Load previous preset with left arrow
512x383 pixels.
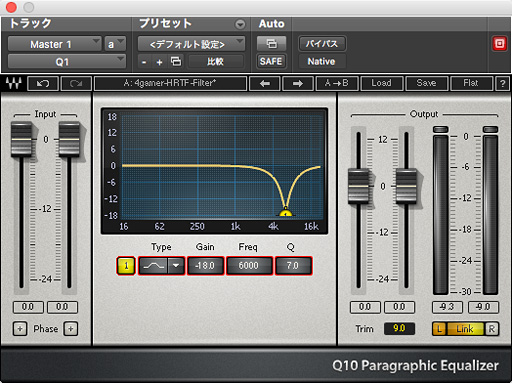pyautogui.click(x=265, y=83)
